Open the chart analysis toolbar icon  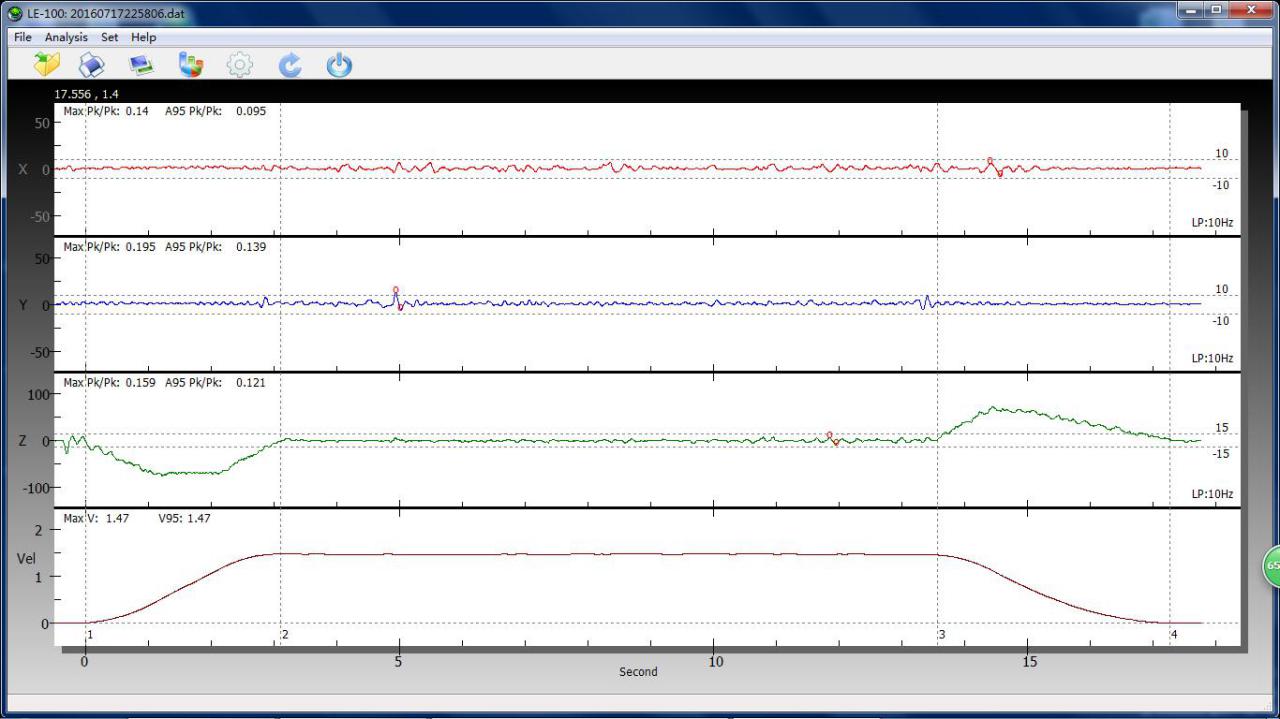click(x=190, y=65)
